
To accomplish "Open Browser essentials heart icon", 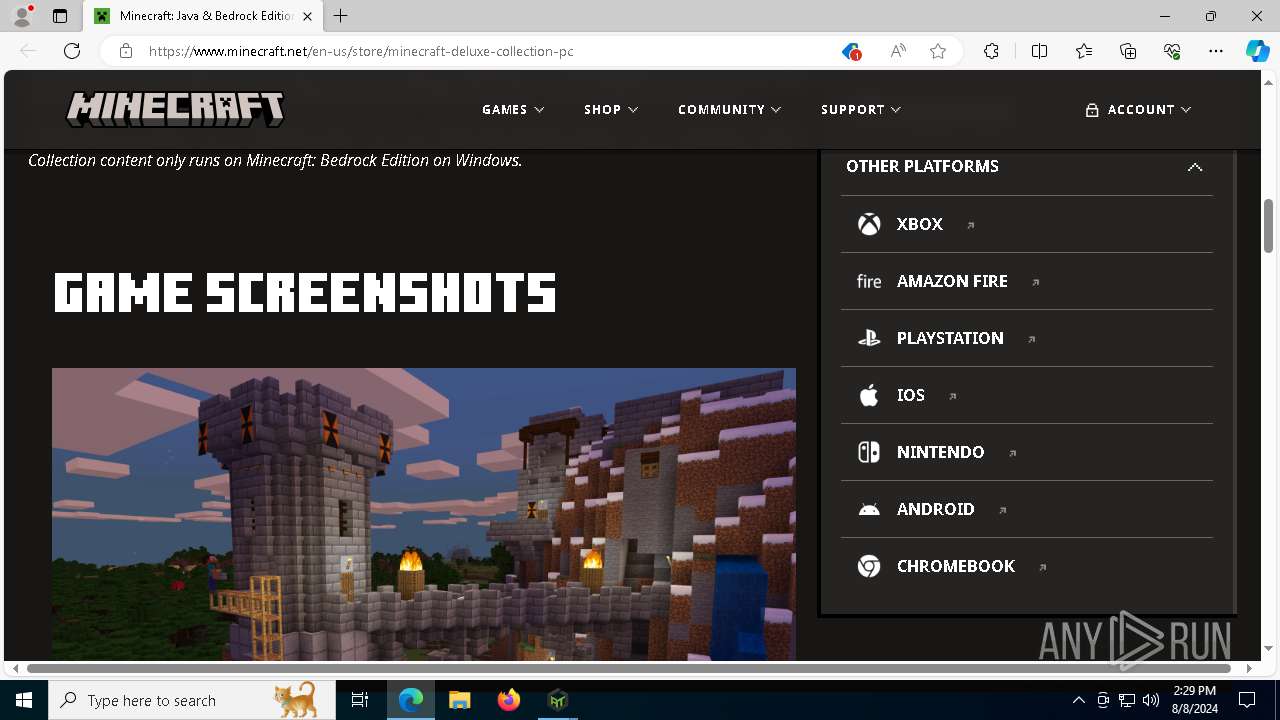I will click(x=1172, y=51).
